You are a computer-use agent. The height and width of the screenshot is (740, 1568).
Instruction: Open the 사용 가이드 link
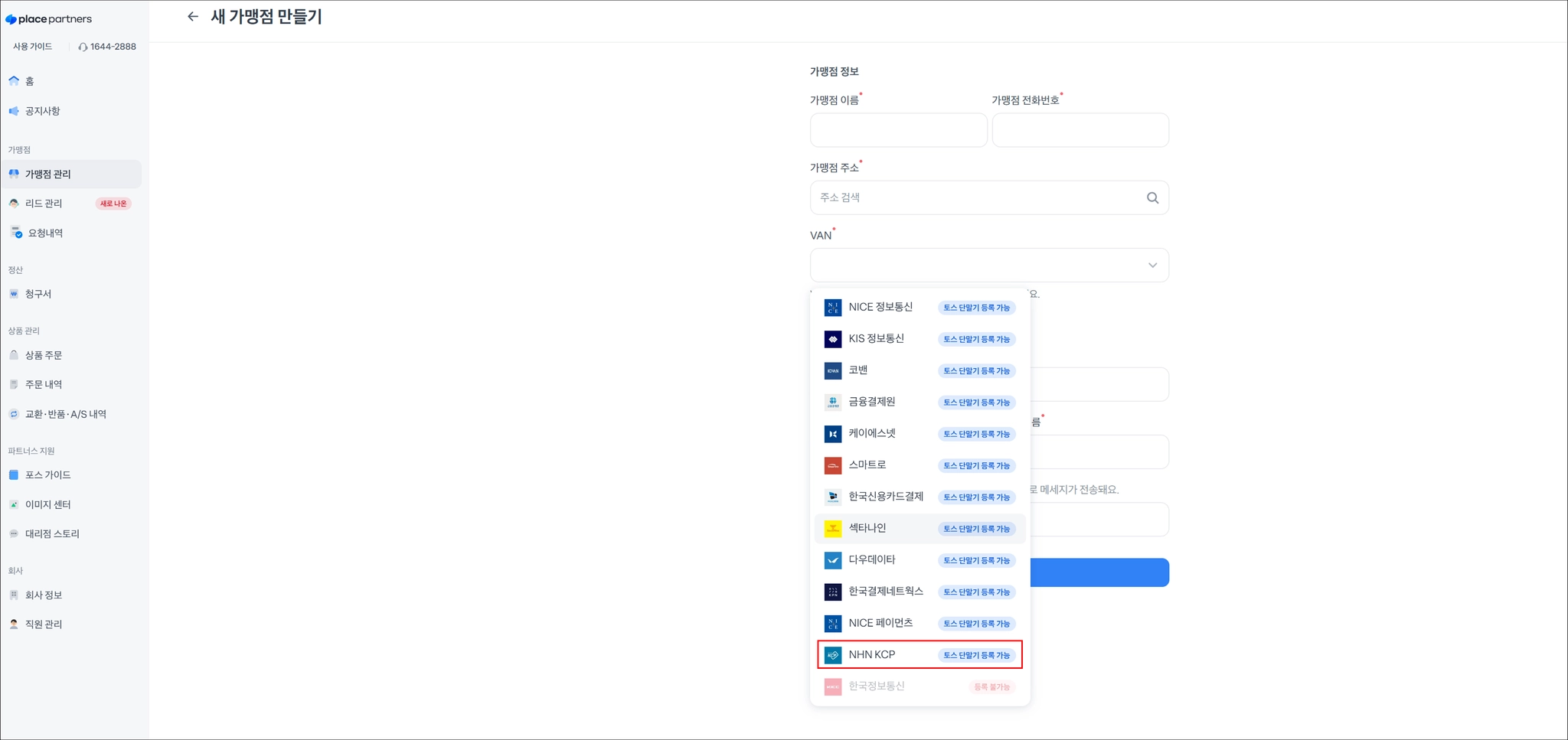pos(33,47)
